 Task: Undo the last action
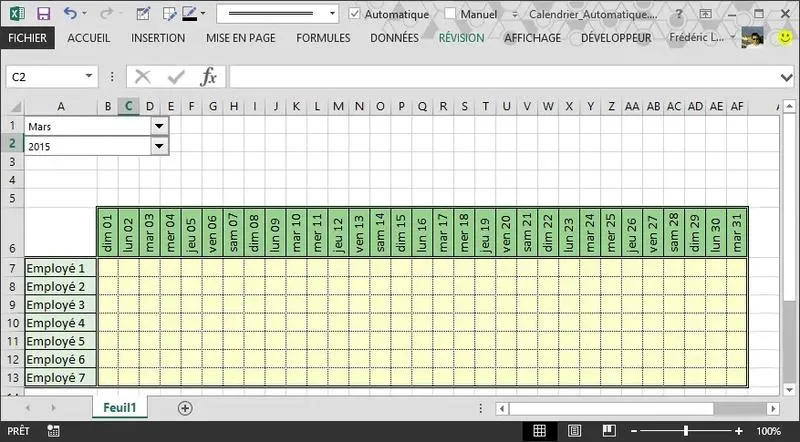70,14
